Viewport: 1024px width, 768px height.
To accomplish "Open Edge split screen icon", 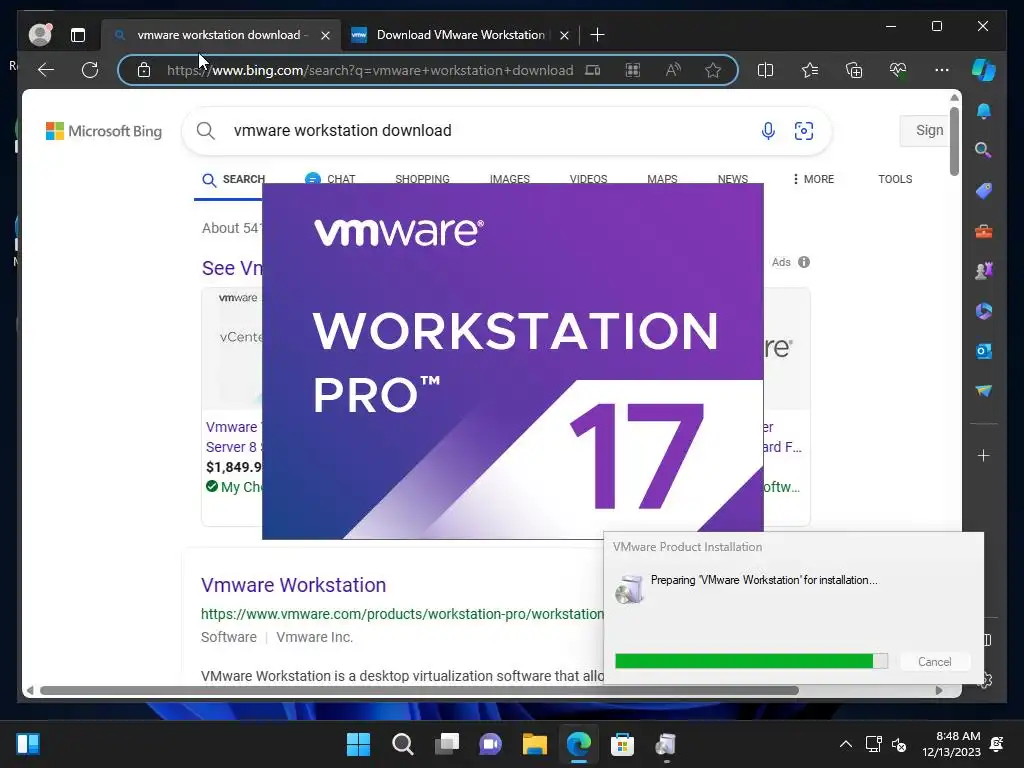I will pos(765,70).
